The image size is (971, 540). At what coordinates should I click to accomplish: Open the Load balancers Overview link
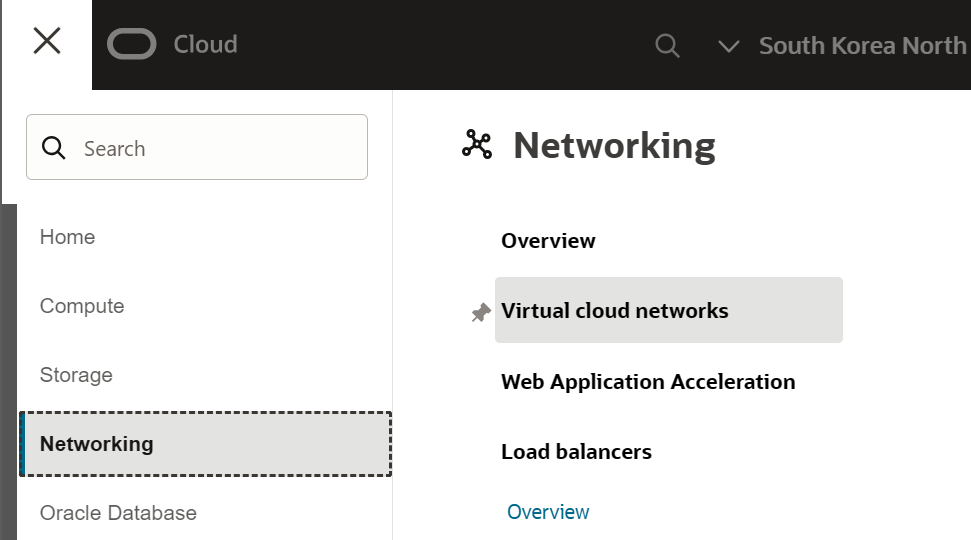pyautogui.click(x=548, y=512)
